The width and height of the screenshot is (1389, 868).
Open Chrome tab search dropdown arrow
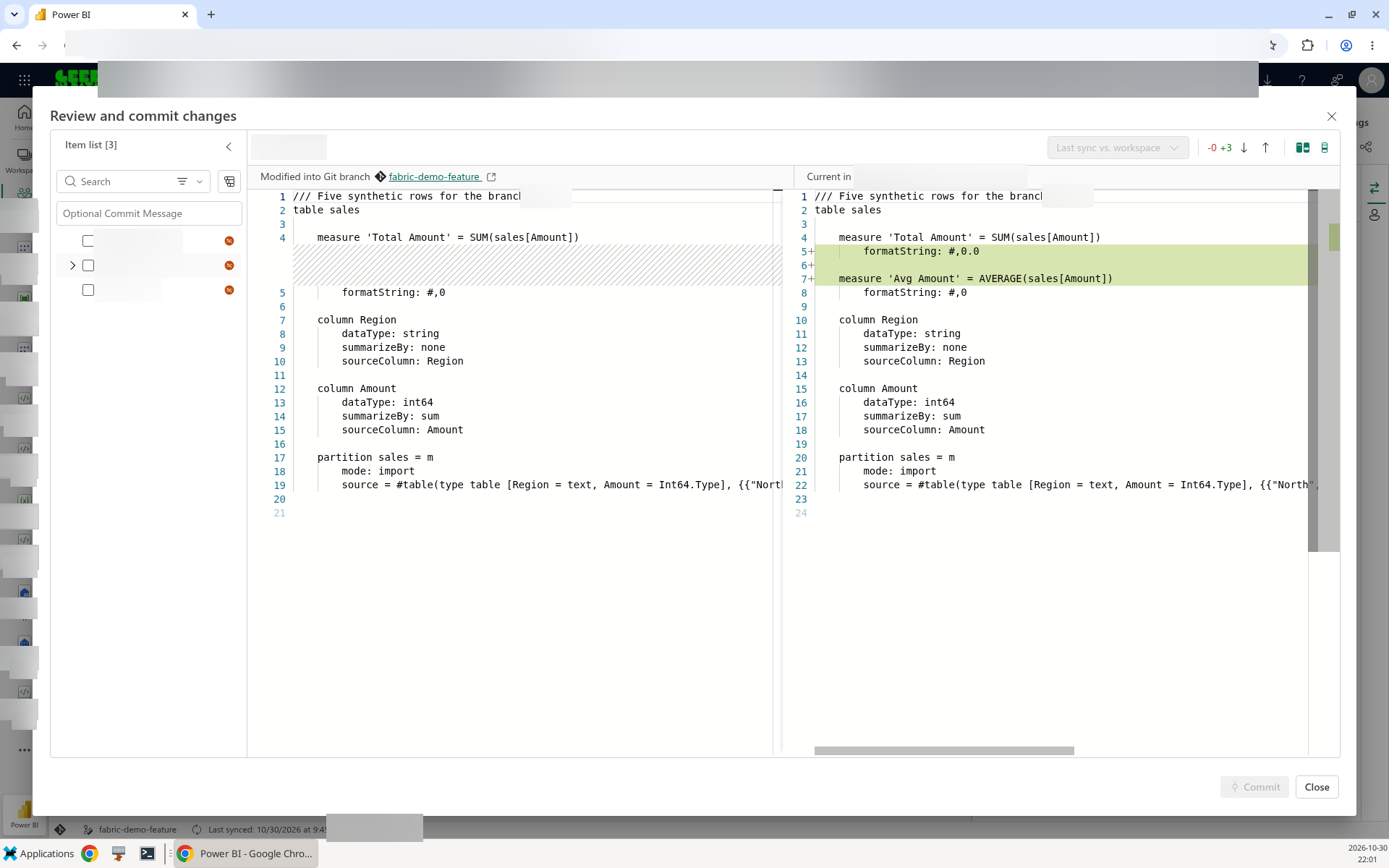[14, 14]
